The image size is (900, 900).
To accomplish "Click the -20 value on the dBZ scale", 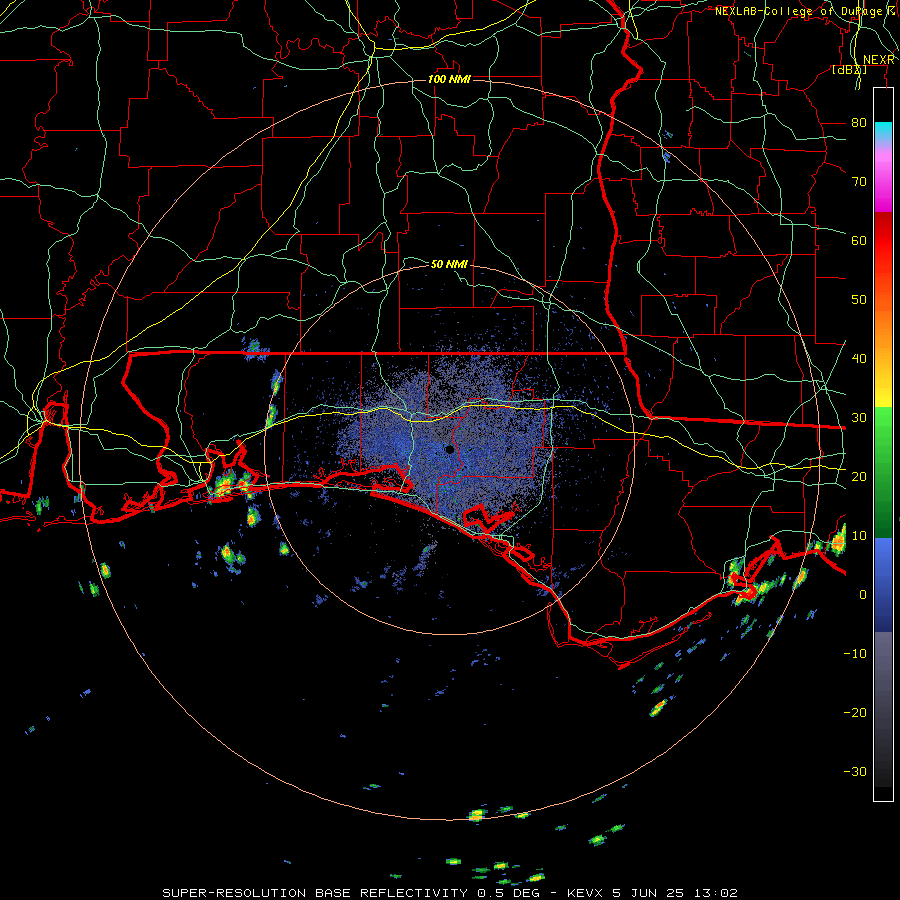I will click(x=855, y=712).
